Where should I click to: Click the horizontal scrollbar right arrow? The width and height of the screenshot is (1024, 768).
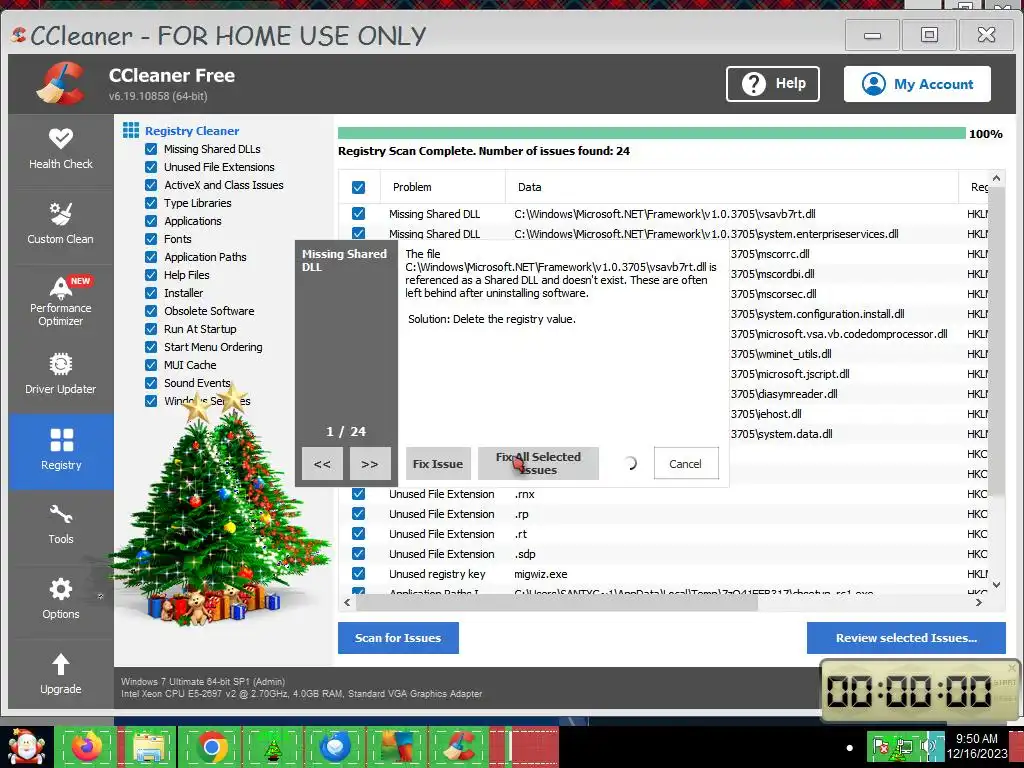coord(979,603)
